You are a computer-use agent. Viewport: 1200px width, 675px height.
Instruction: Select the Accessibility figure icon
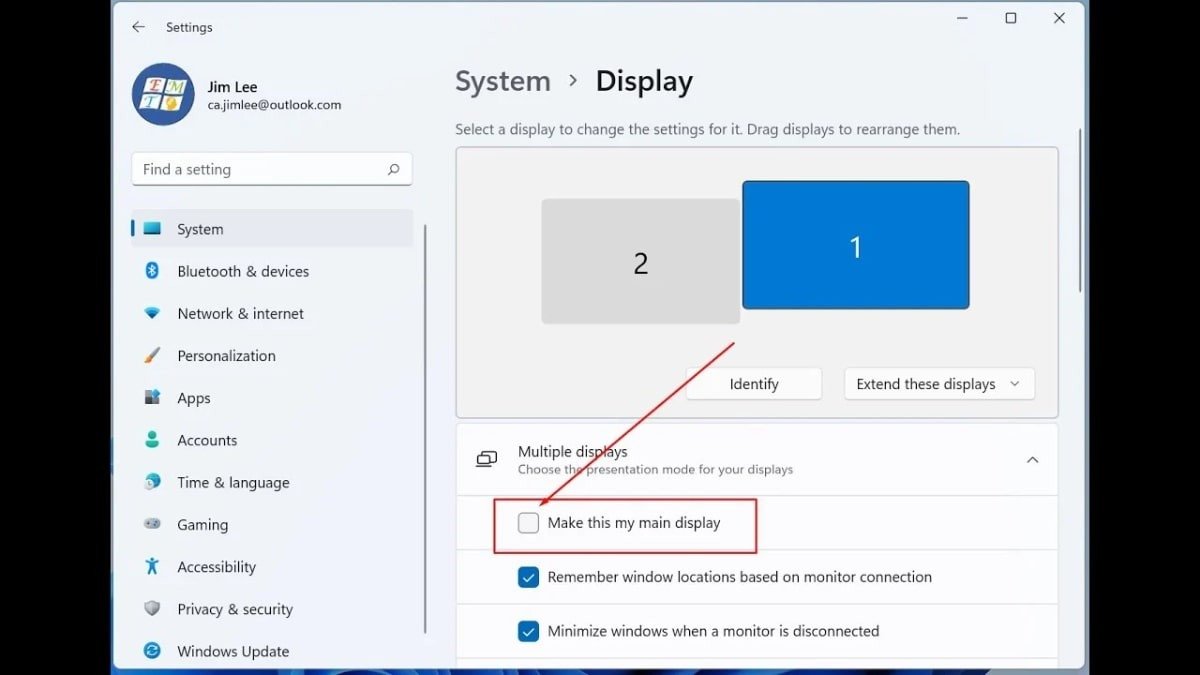[151, 566]
